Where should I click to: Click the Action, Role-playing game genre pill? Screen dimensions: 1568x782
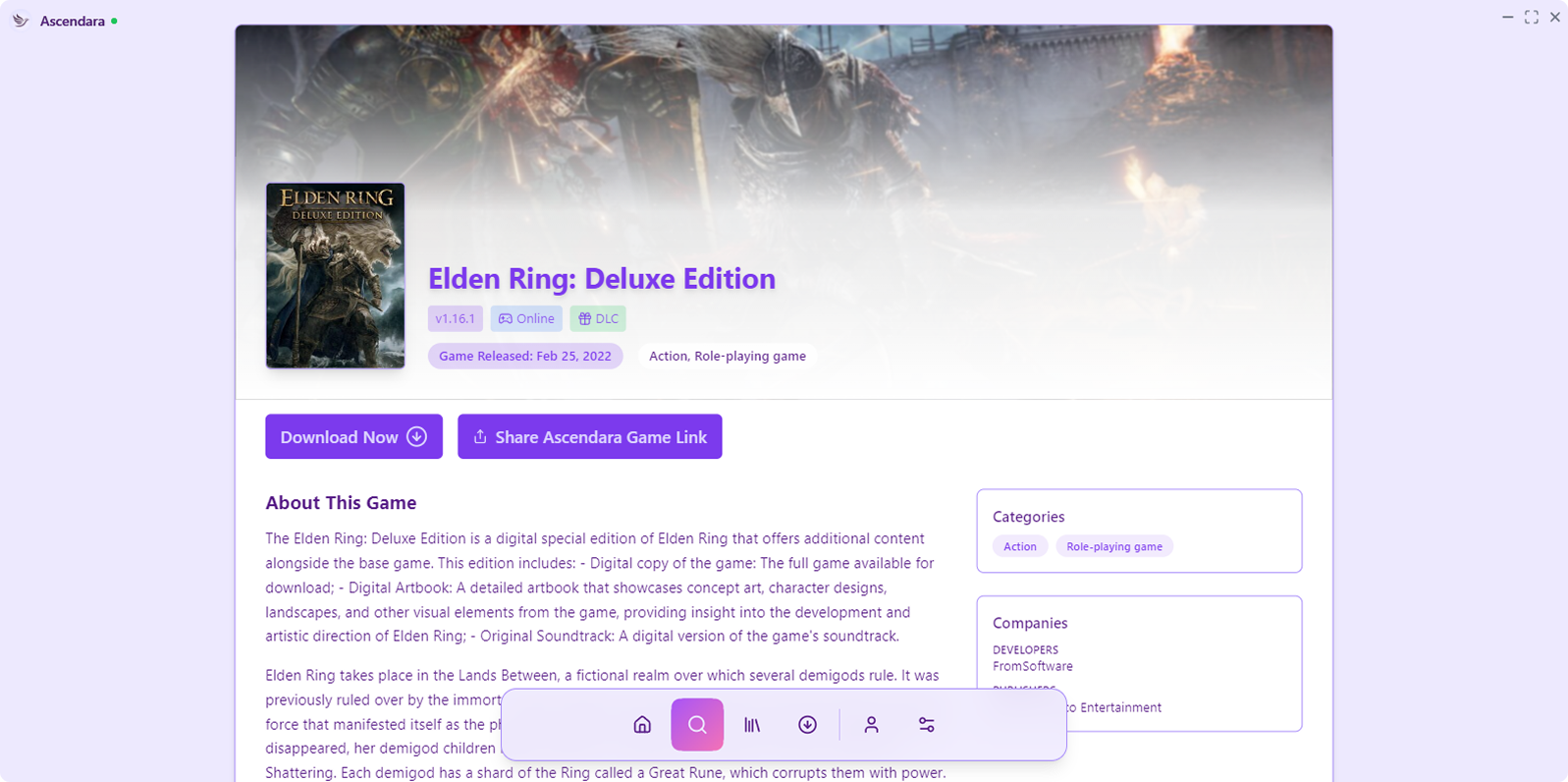pos(727,356)
